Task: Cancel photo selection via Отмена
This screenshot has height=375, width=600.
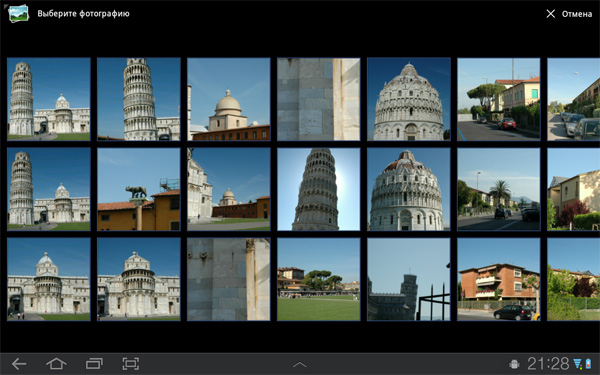Action: click(x=577, y=14)
